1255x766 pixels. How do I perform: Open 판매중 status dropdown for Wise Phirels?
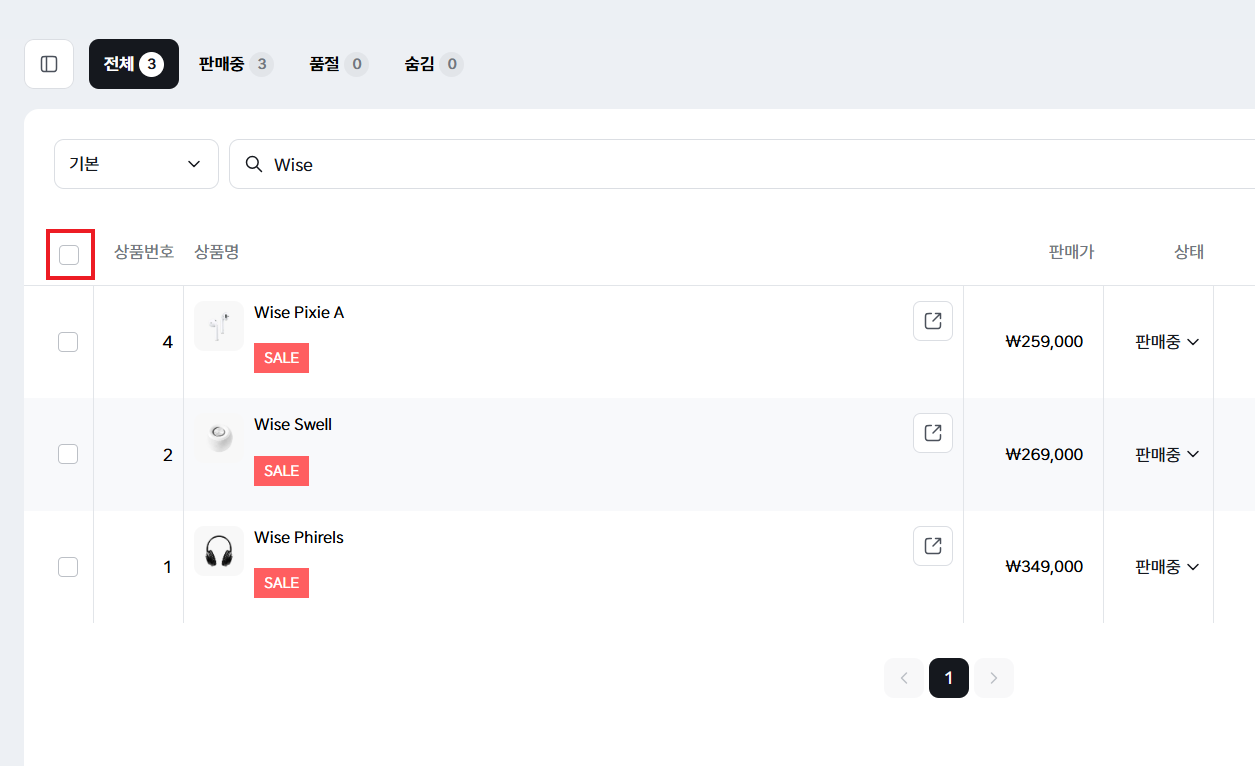(1167, 567)
